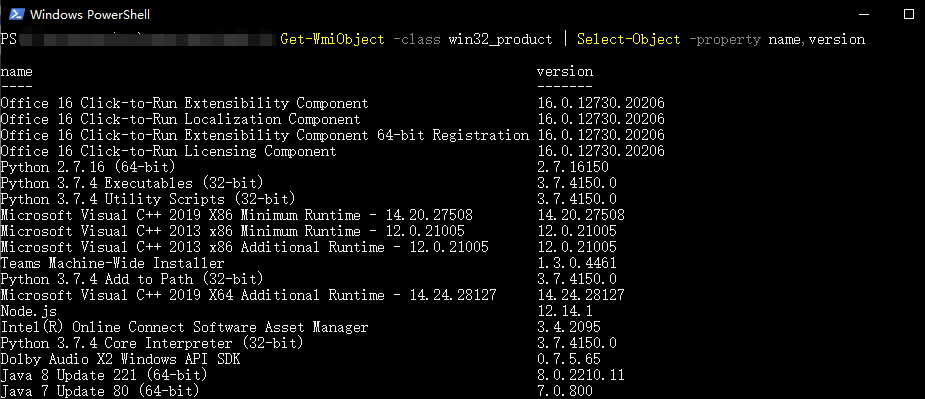Click the version column header

pos(565,72)
